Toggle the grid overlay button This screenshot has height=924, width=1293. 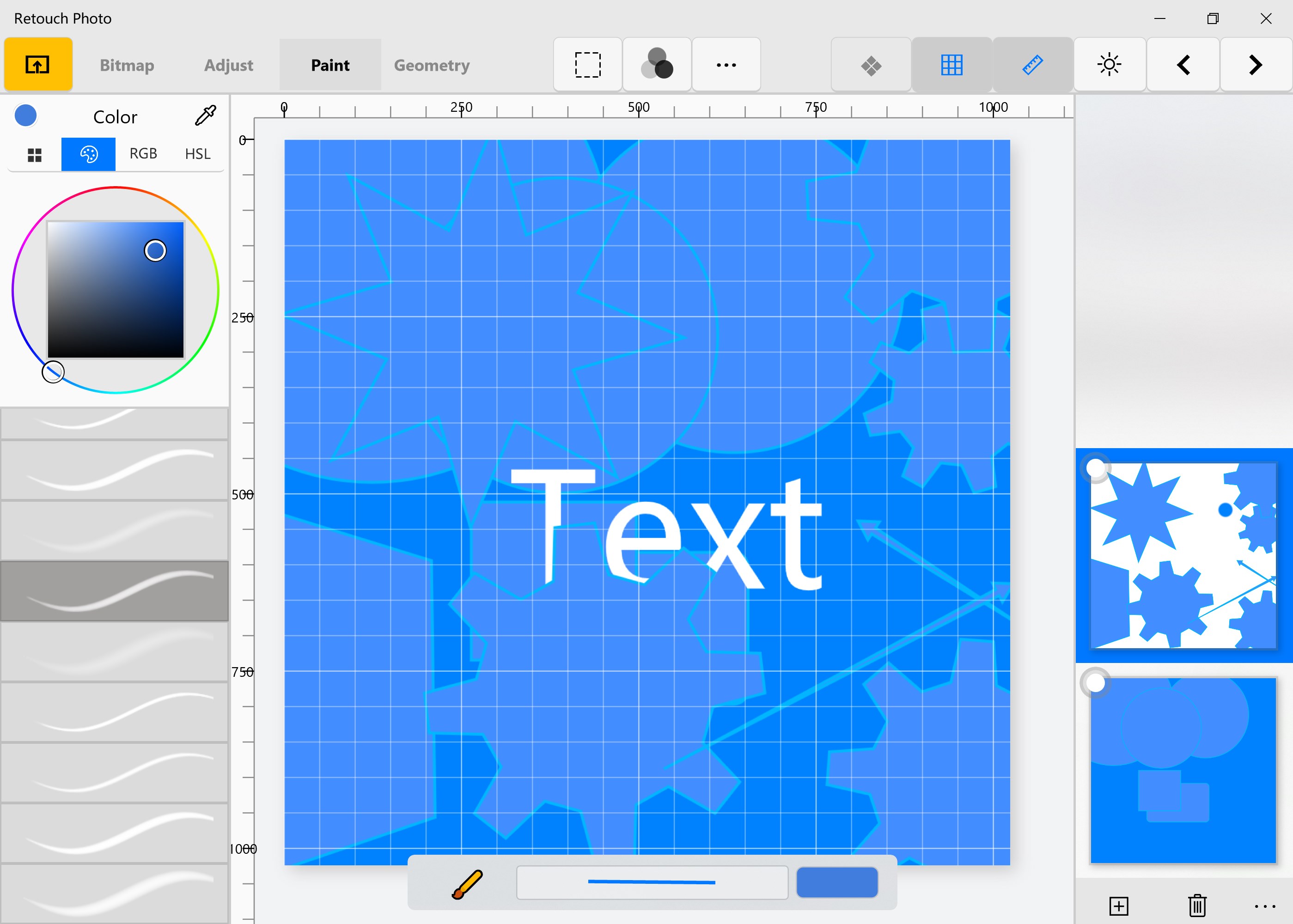coord(951,65)
